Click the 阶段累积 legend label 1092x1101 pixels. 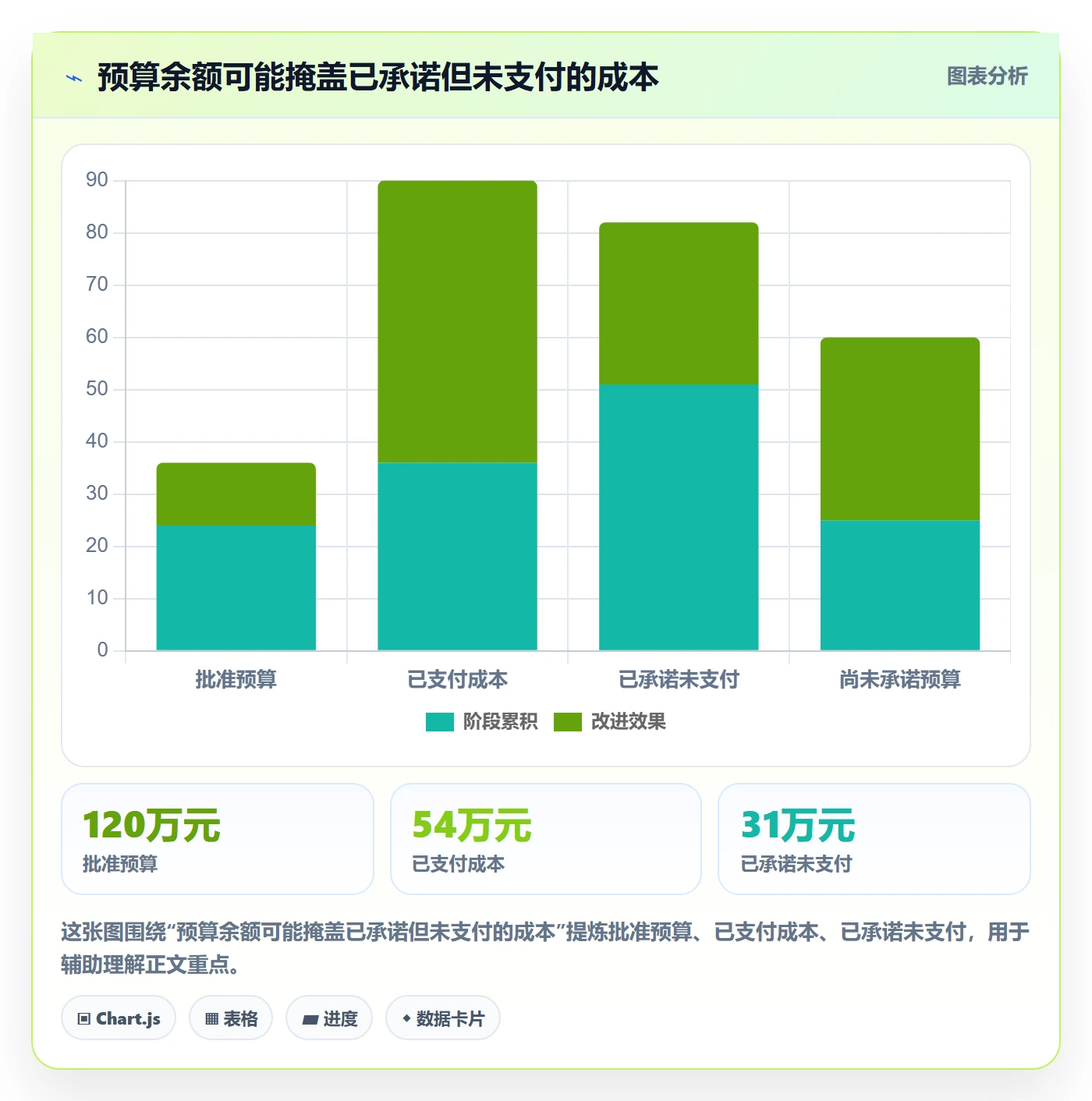point(500,722)
